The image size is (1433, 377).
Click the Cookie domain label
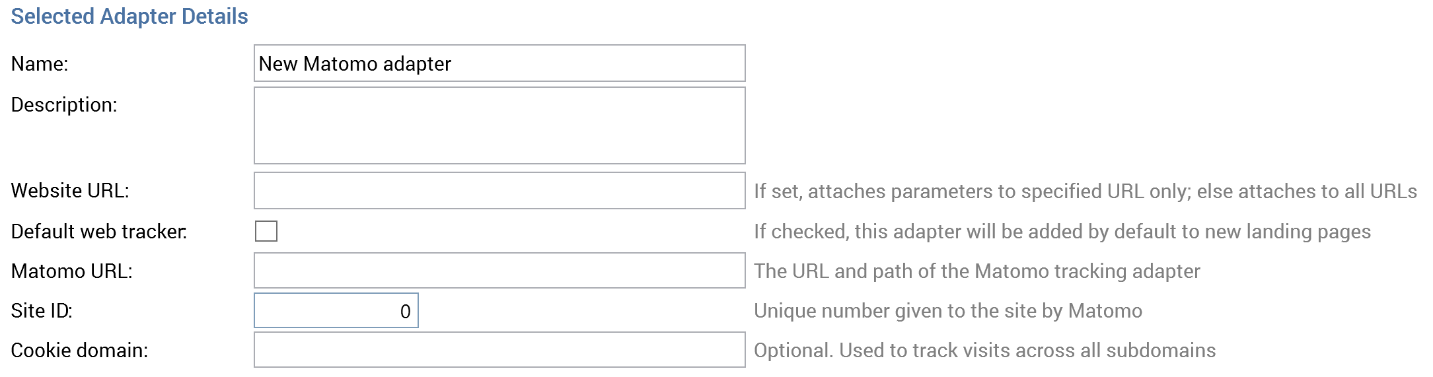[x=79, y=350]
